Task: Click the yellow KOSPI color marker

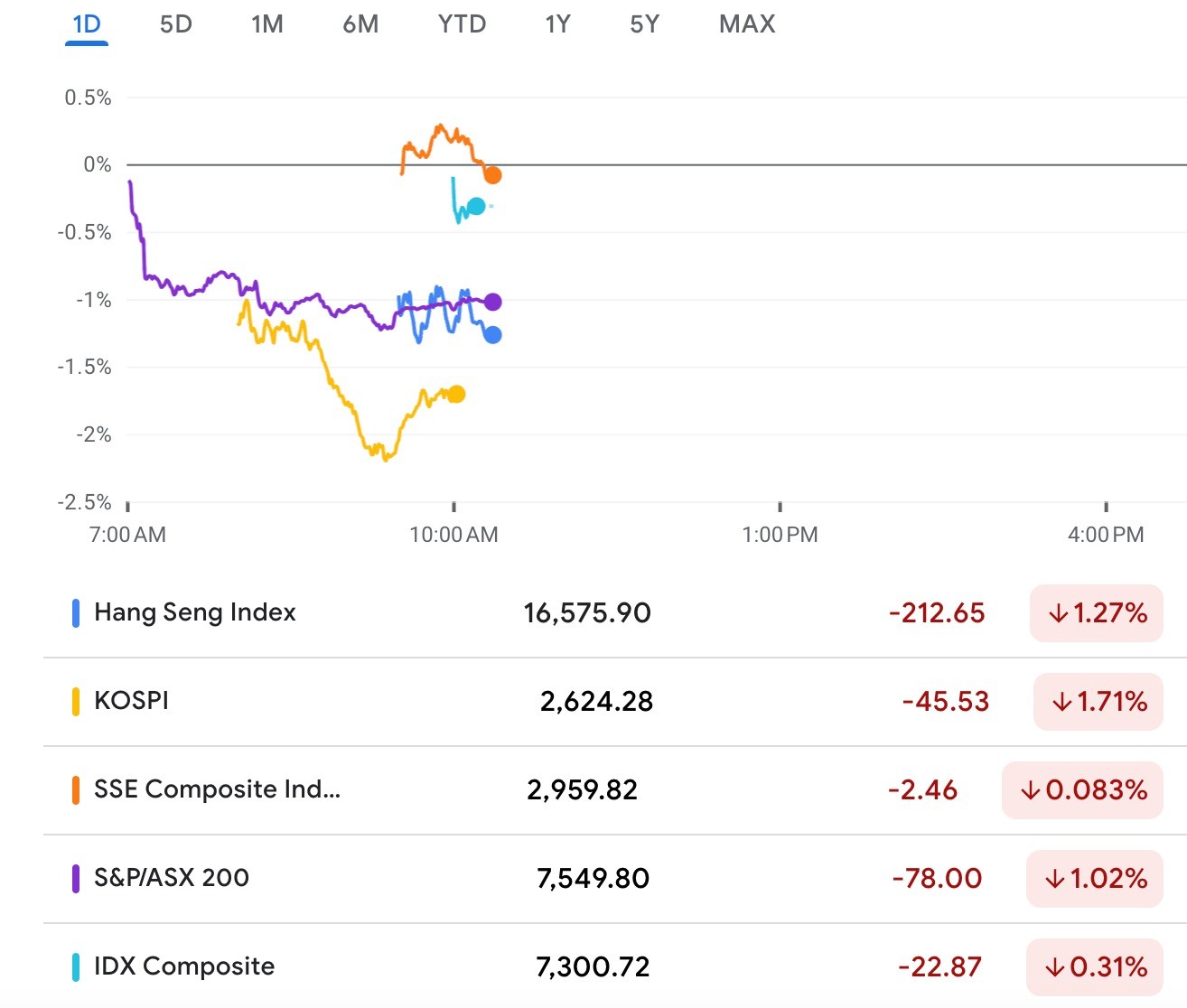Action: (76, 702)
